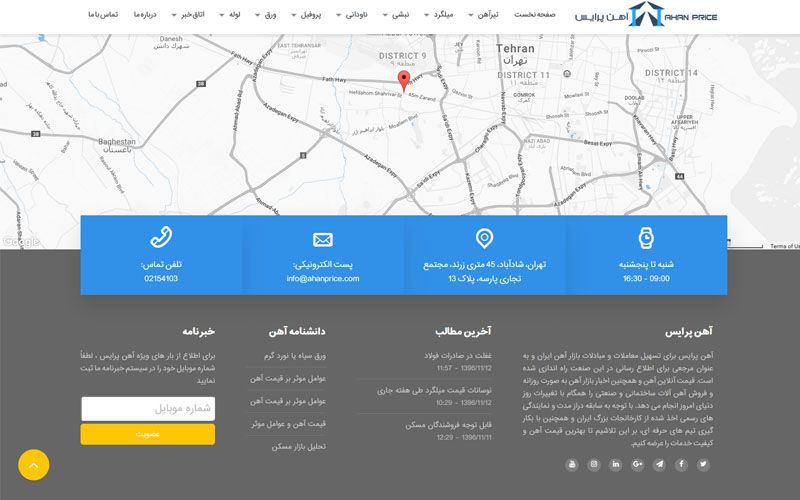Open article نوسانات قیمت میلگرد طی هفته جاری
Screen dimensions: 800x500
point(434,390)
